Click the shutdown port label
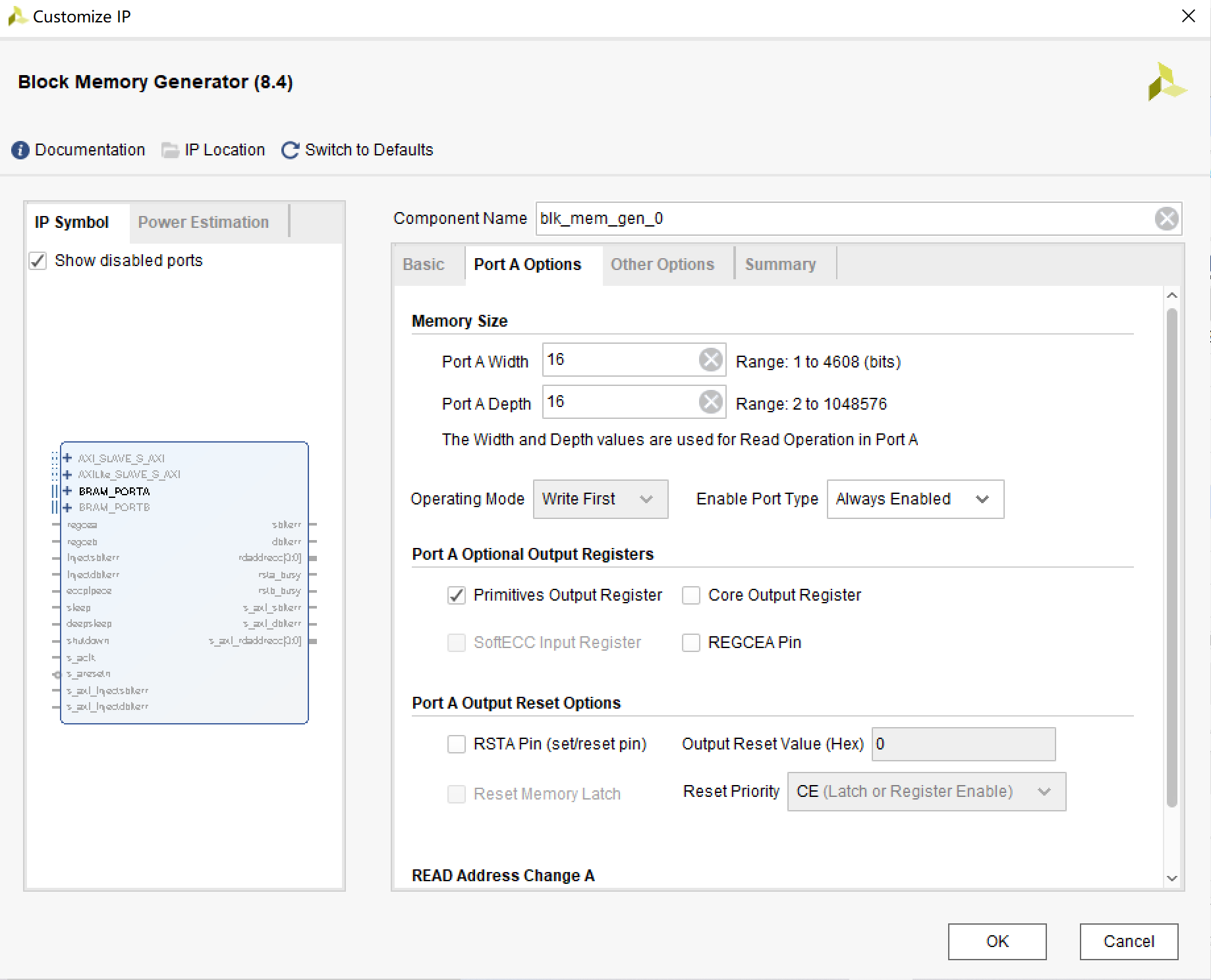 click(x=88, y=641)
